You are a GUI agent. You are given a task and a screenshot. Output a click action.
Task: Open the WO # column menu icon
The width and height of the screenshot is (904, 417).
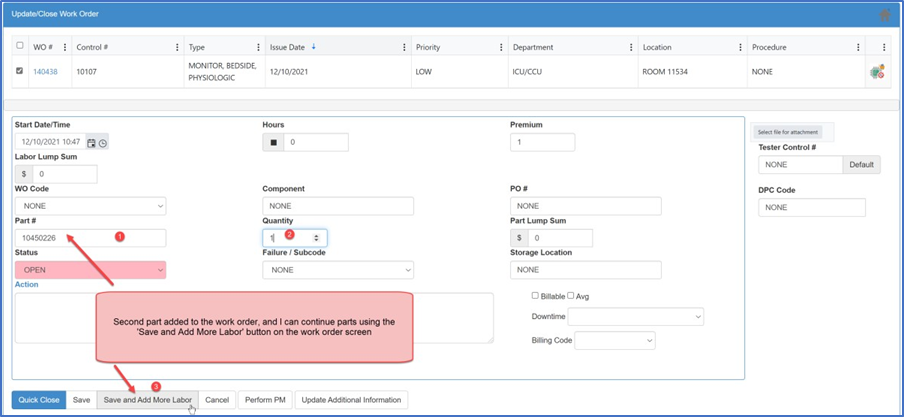(x=66, y=47)
